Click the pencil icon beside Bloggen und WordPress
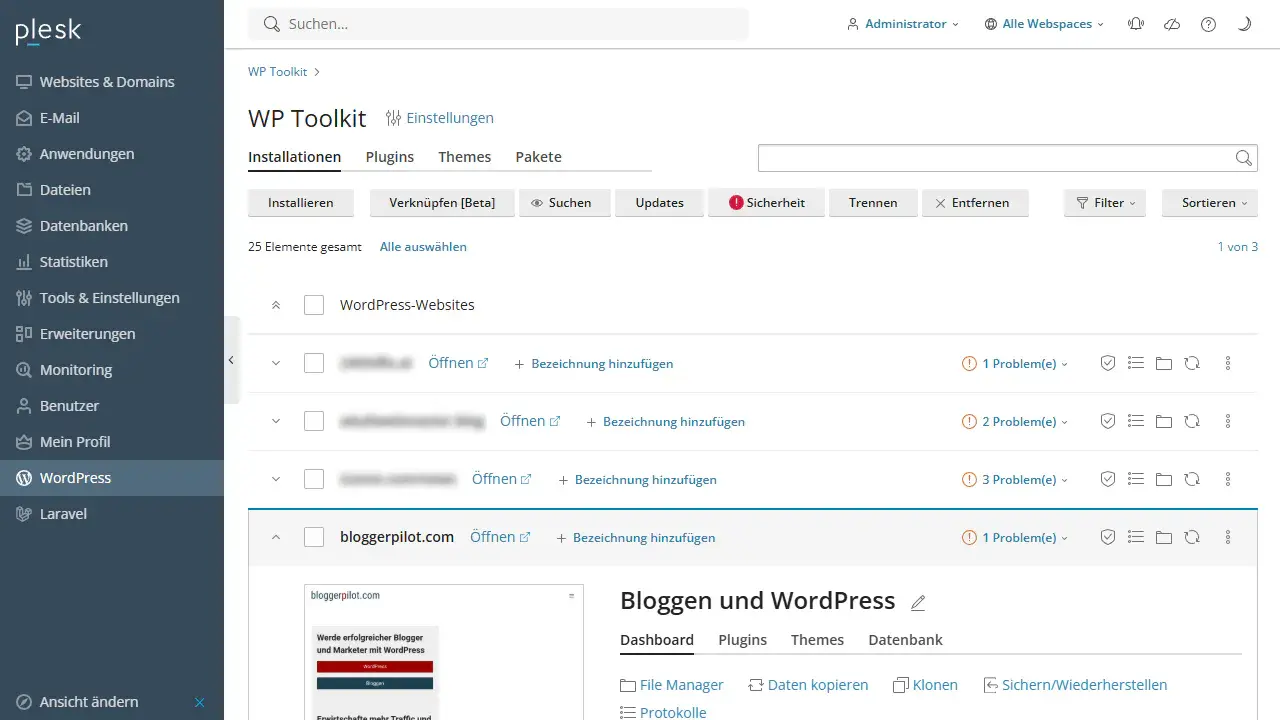 (918, 603)
